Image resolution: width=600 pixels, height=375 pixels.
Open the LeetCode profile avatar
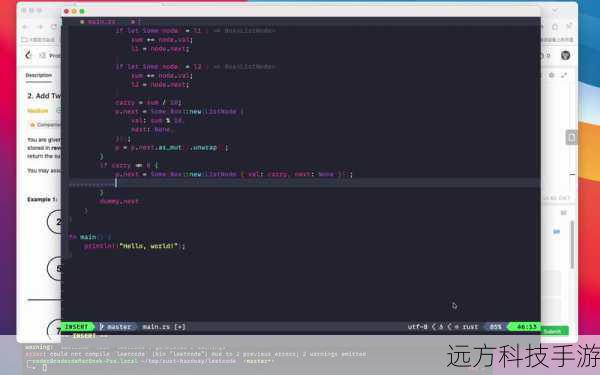[x=566, y=55]
